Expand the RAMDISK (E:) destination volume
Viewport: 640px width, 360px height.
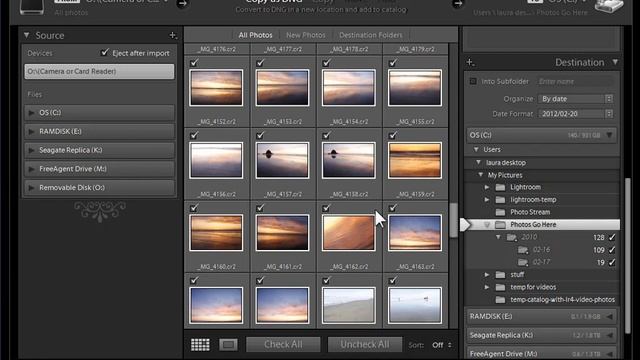click(x=609, y=317)
